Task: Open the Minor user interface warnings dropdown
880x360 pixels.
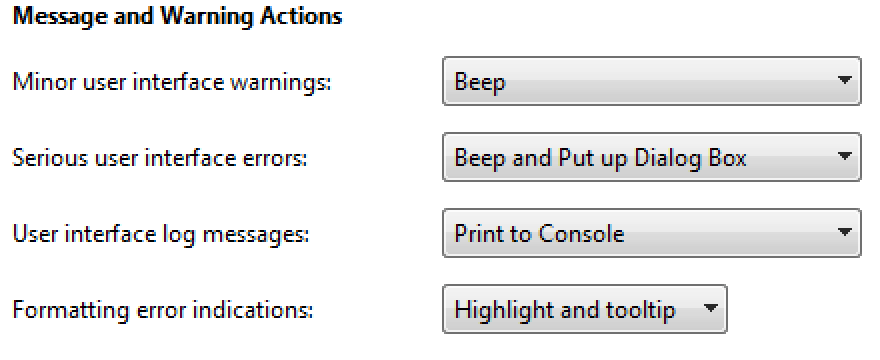Action: (652, 81)
